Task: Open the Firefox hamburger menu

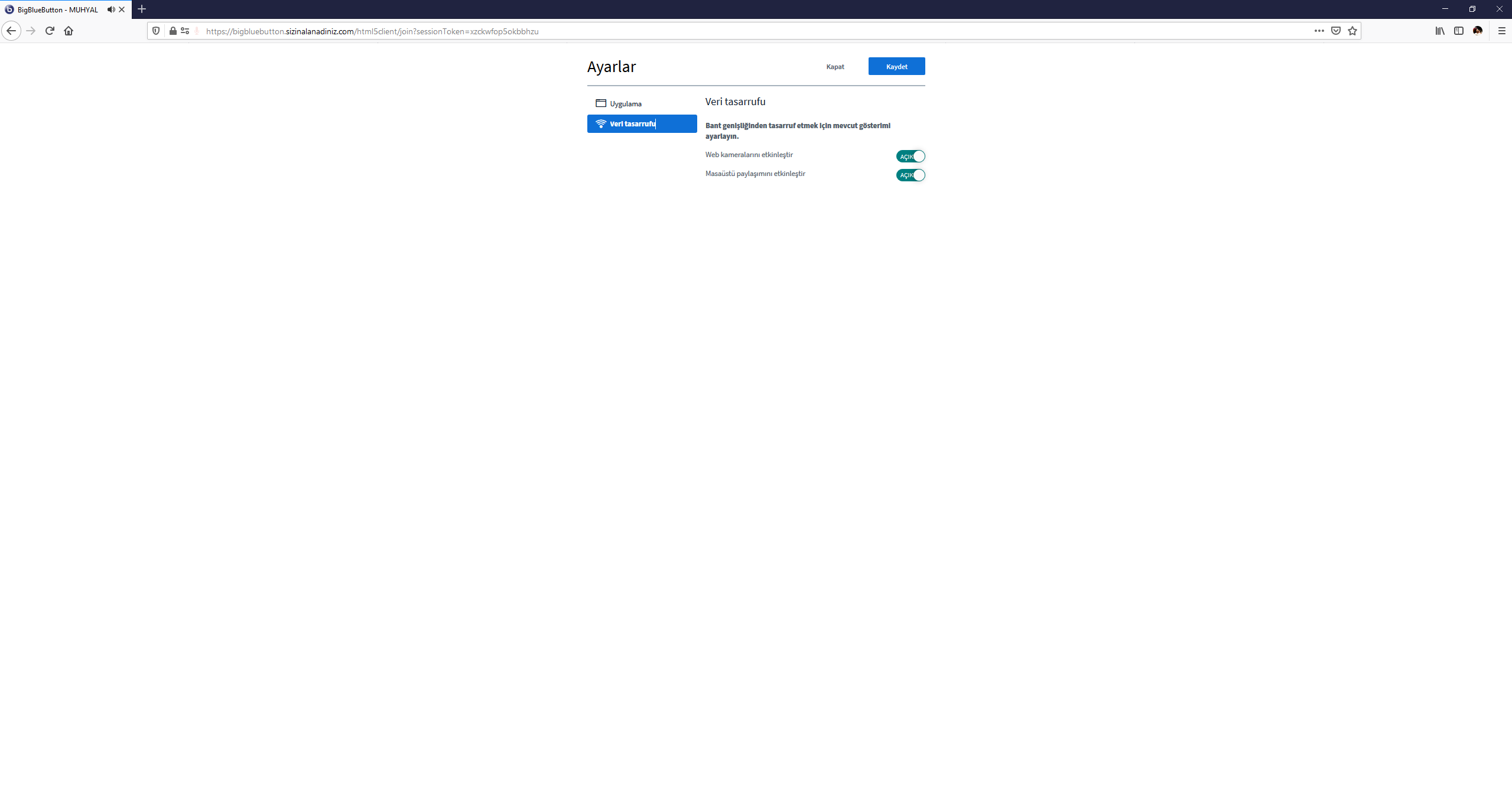Action: (x=1501, y=31)
